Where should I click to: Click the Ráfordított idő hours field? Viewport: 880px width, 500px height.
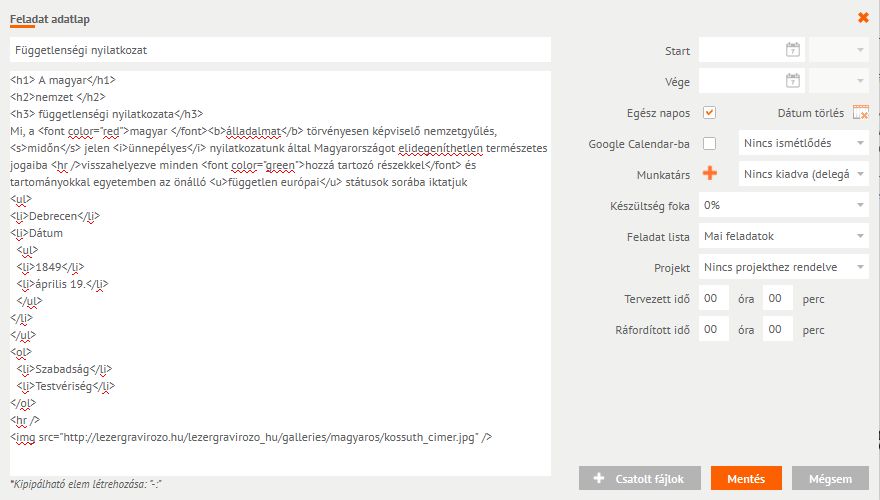click(713, 329)
